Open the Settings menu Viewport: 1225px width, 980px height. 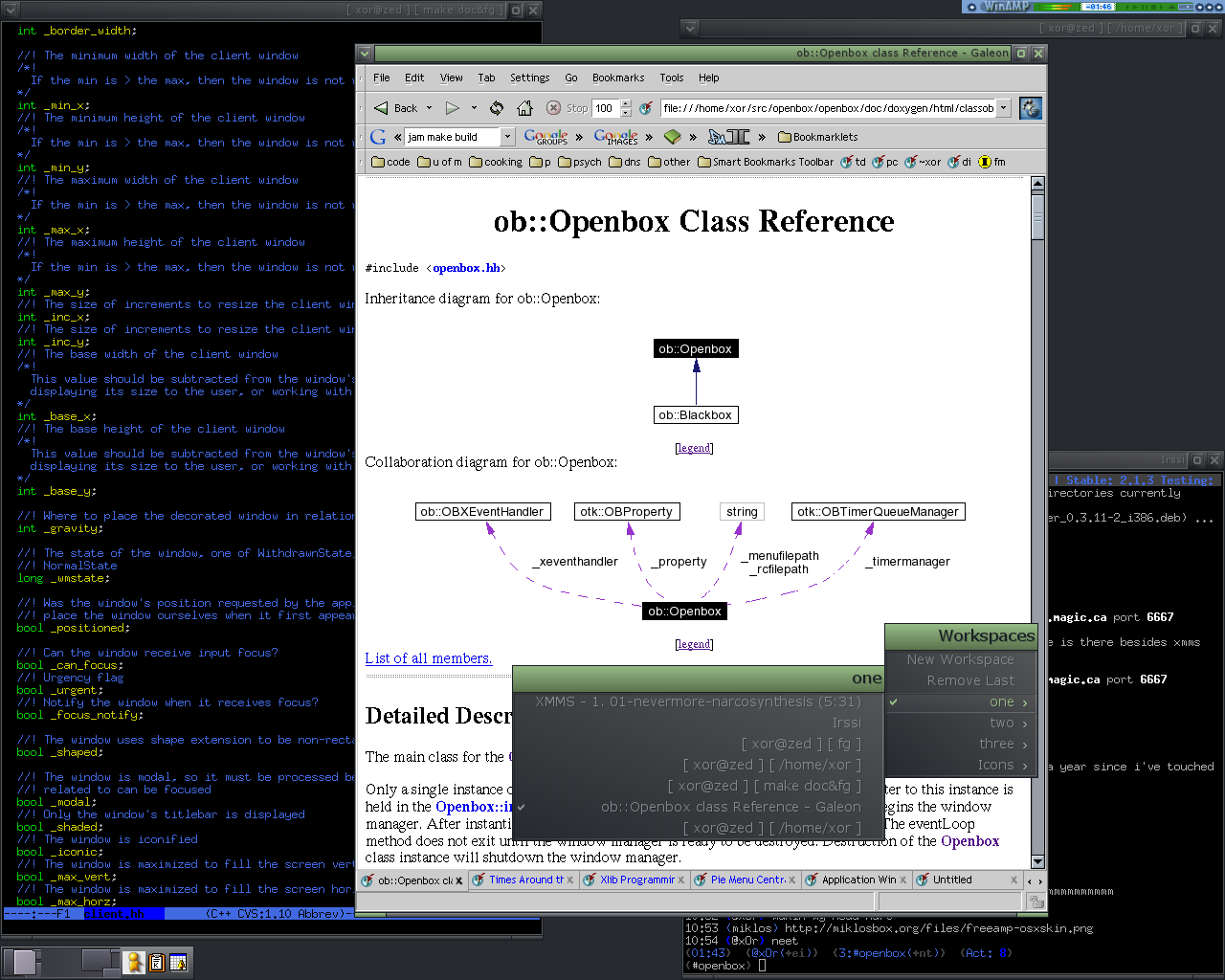pyautogui.click(x=529, y=78)
